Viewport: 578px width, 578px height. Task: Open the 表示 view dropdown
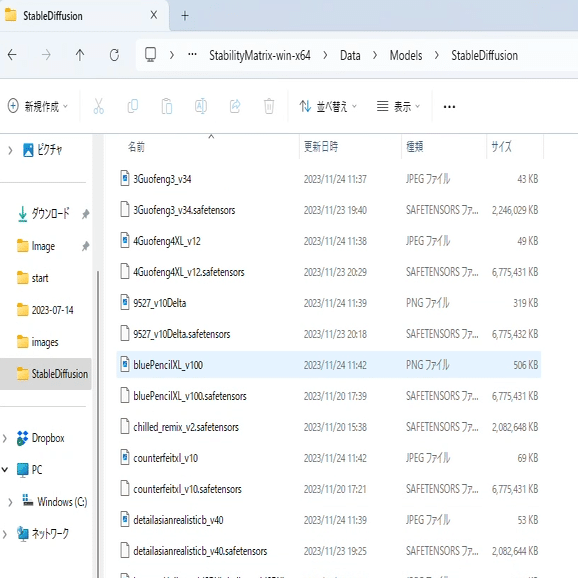pos(398,106)
